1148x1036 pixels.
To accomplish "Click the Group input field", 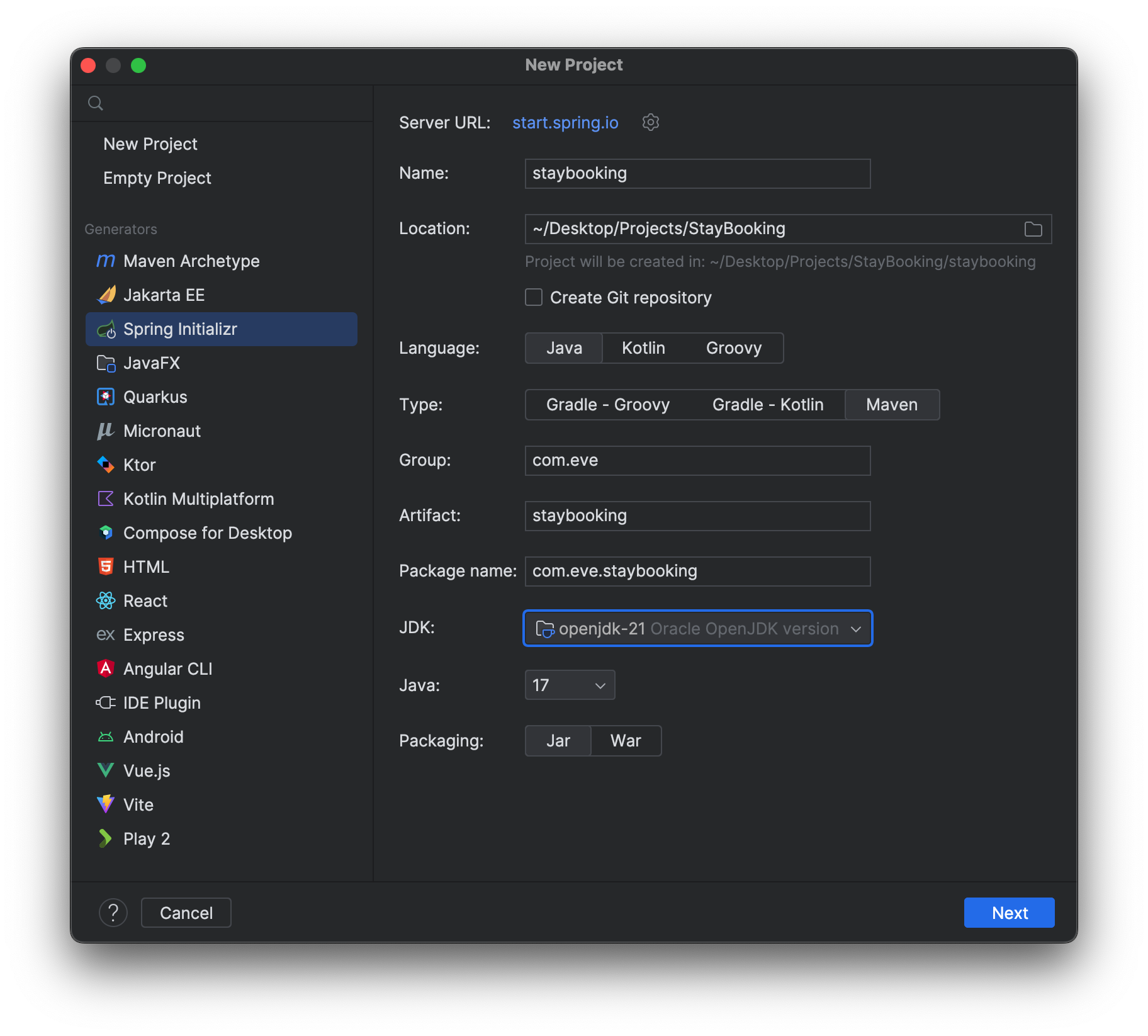I will click(697, 461).
